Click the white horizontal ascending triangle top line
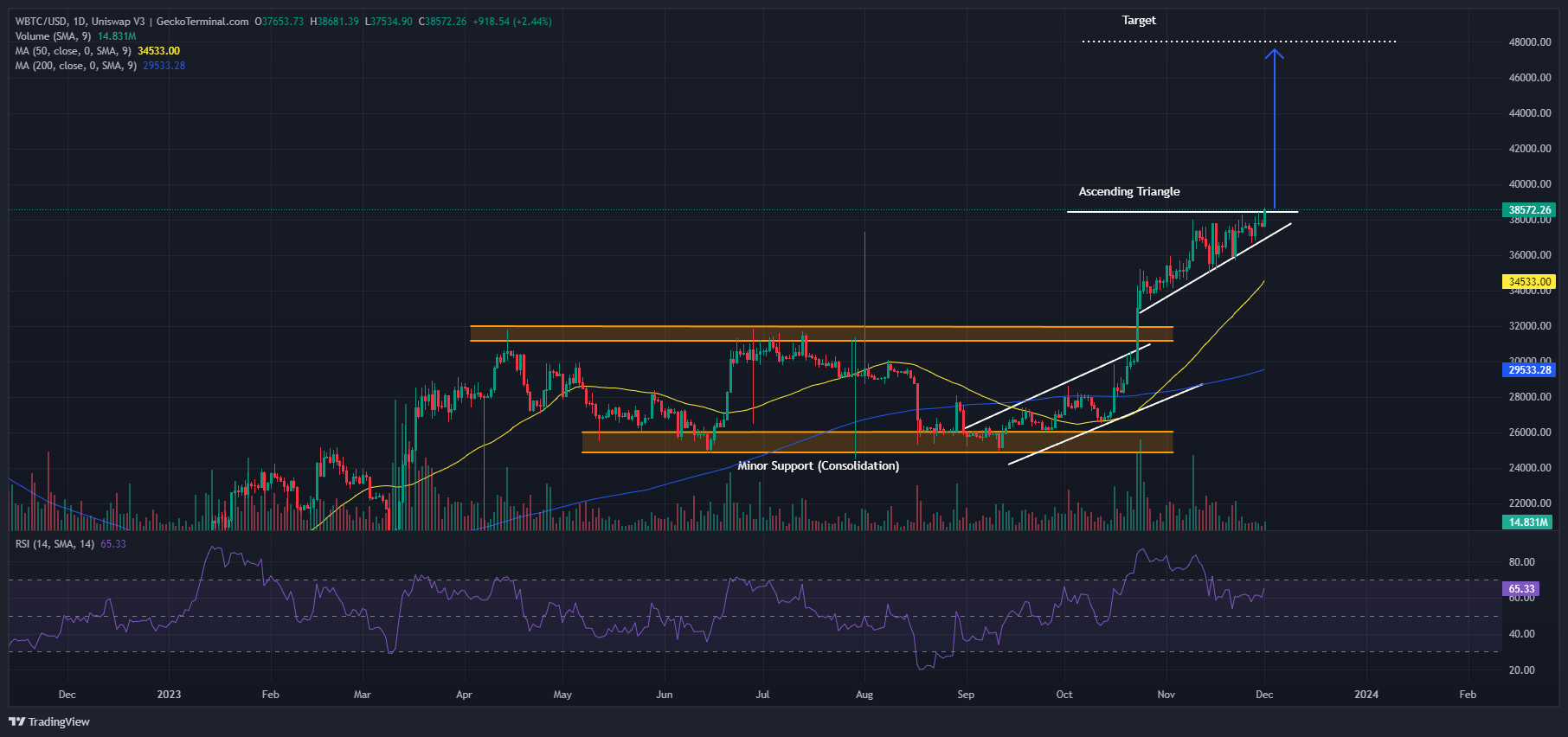This screenshot has width=1568, height=737. pos(1182,212)
